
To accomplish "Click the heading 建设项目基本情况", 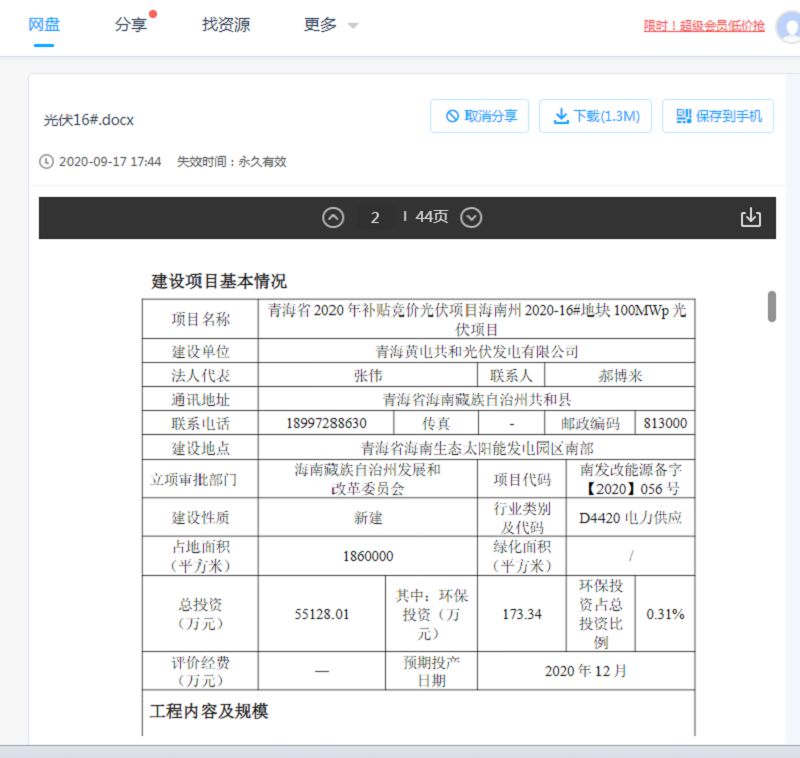I will pyautogui.click(x=218, y=281).
